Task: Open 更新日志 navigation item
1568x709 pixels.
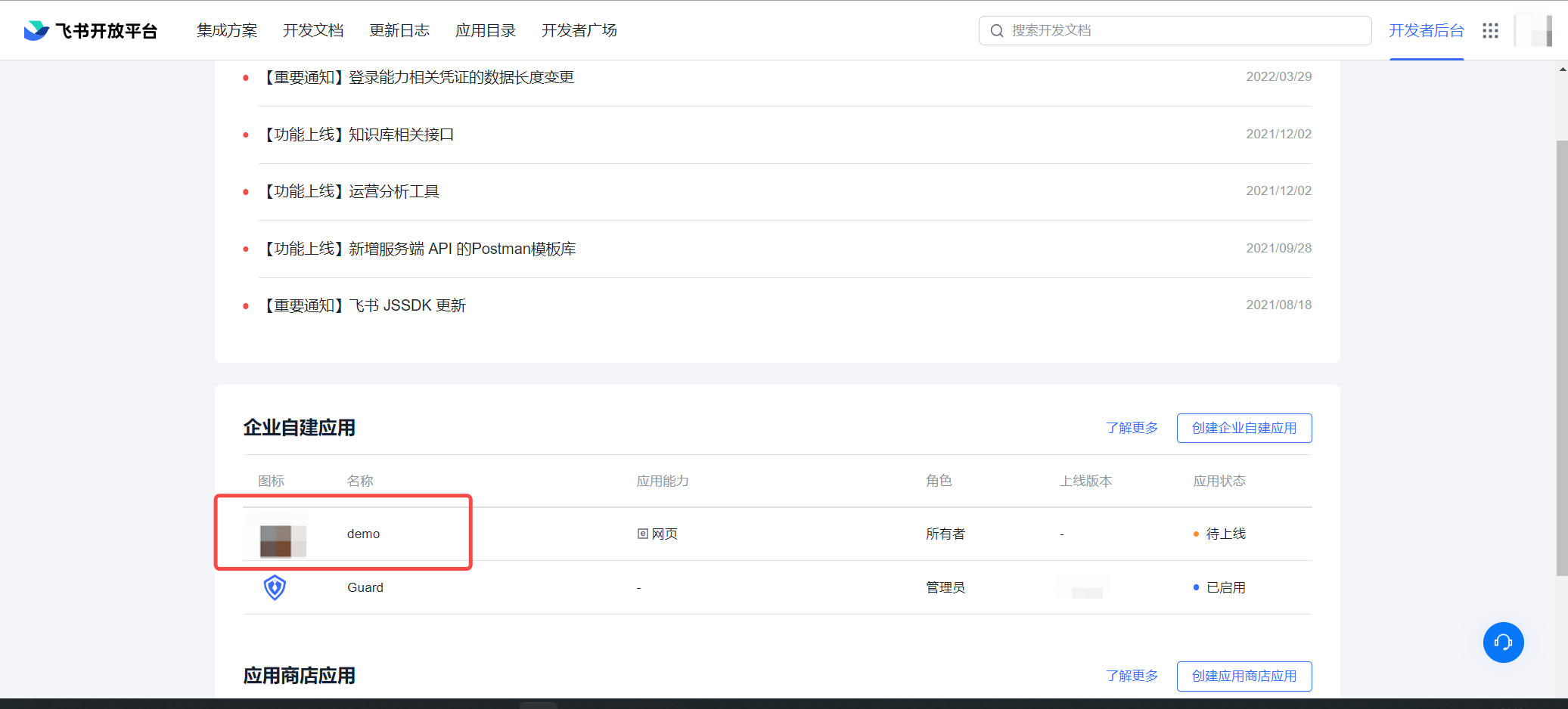Action: [x=399, y=30]
